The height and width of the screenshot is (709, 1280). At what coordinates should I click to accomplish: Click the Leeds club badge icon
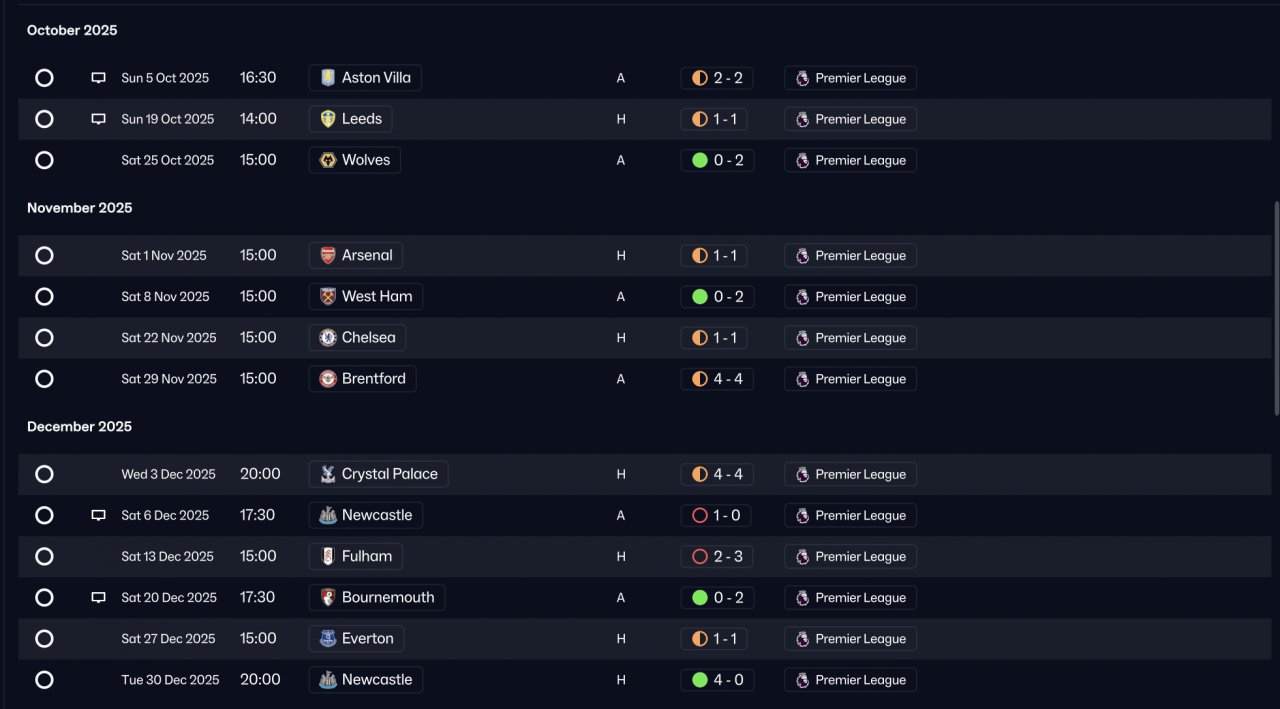coord(328,119)
